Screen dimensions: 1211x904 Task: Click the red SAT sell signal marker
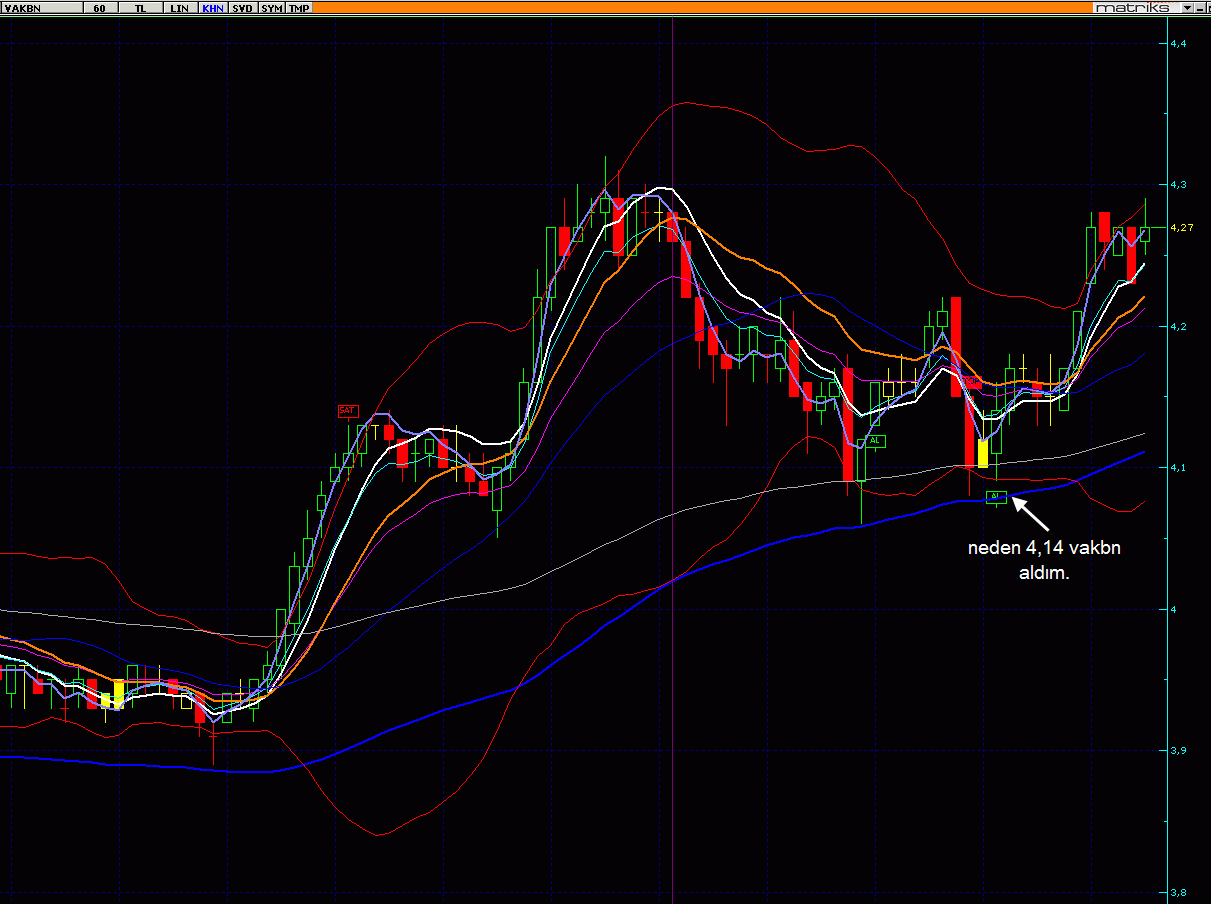[347, 411]
